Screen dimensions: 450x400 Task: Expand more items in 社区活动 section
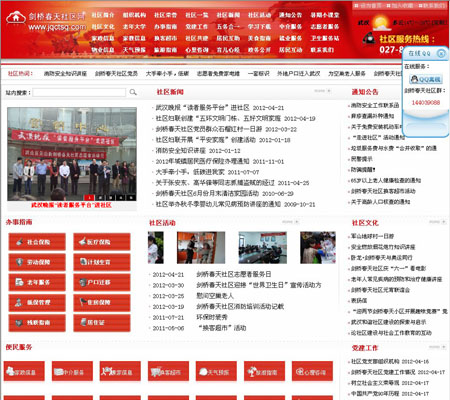(x=290, y=222)
